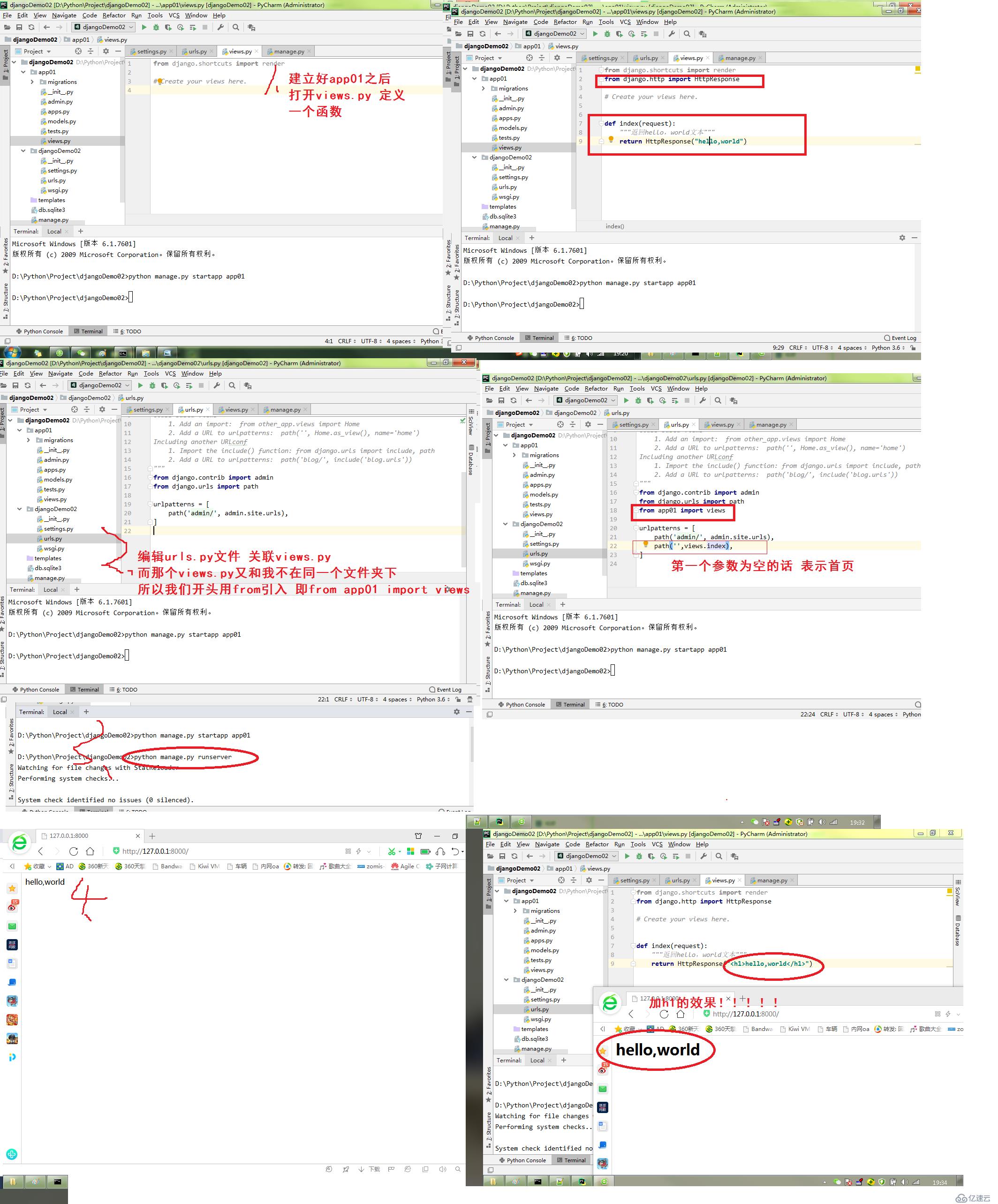Click yellow star sidebar icon in plain hello,world browser
The height and width of the screenshot is (1204, 998).
click(x=12, y=888)
